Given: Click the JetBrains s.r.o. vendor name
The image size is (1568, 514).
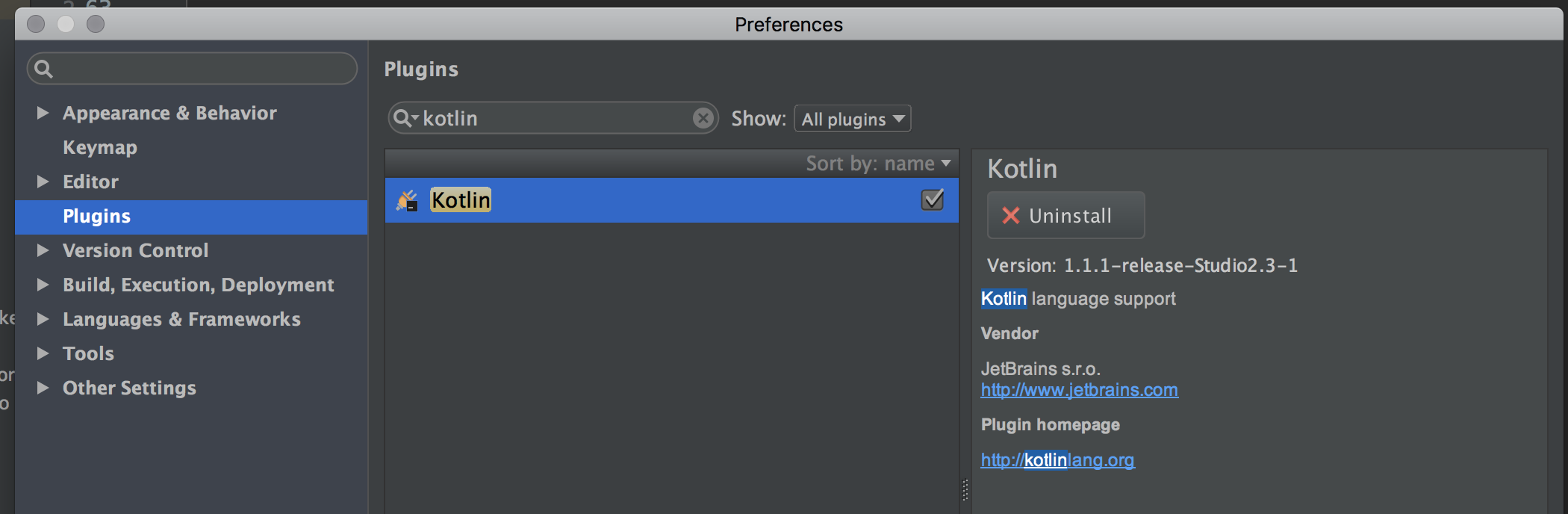Looking at the screenshot, I should (1040, 368).
